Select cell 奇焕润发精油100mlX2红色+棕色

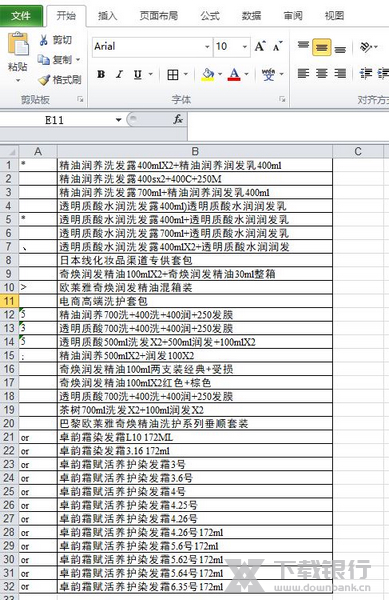coord(195,383)
